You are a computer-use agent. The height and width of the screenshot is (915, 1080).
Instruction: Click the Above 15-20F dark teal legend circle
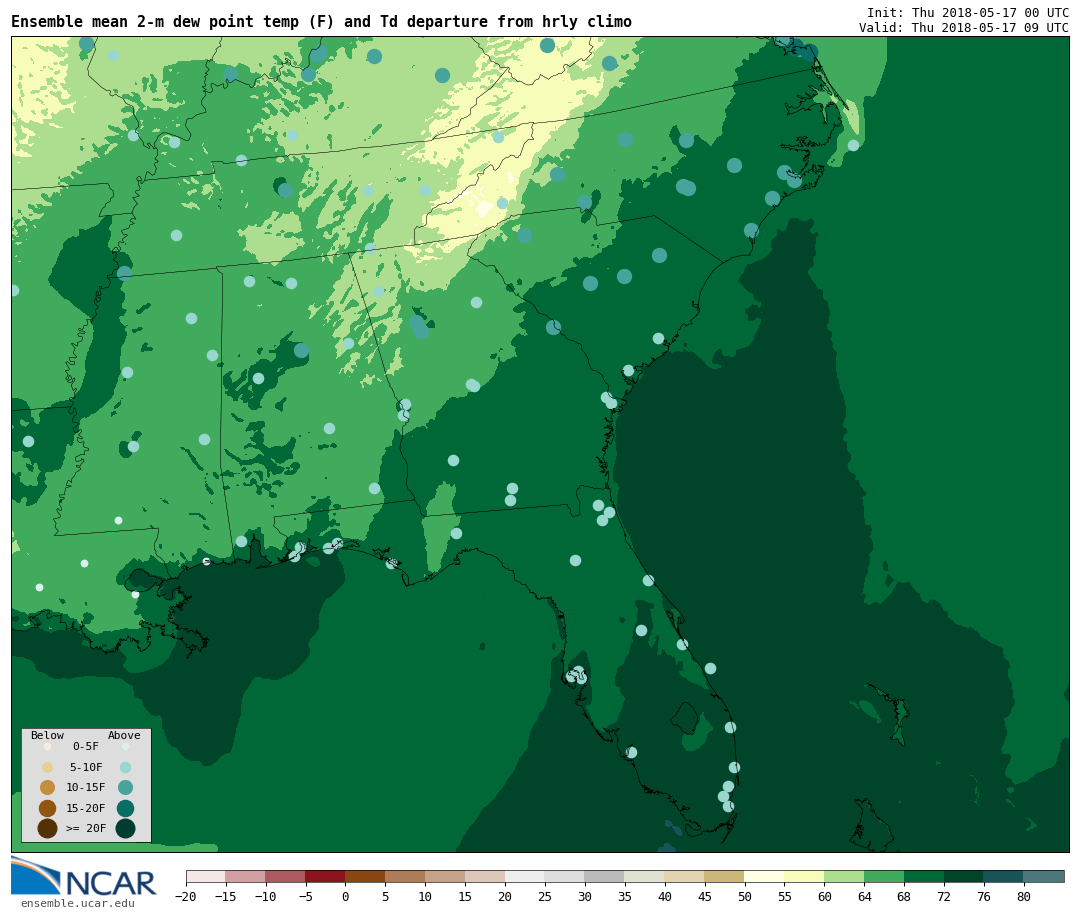125,808
